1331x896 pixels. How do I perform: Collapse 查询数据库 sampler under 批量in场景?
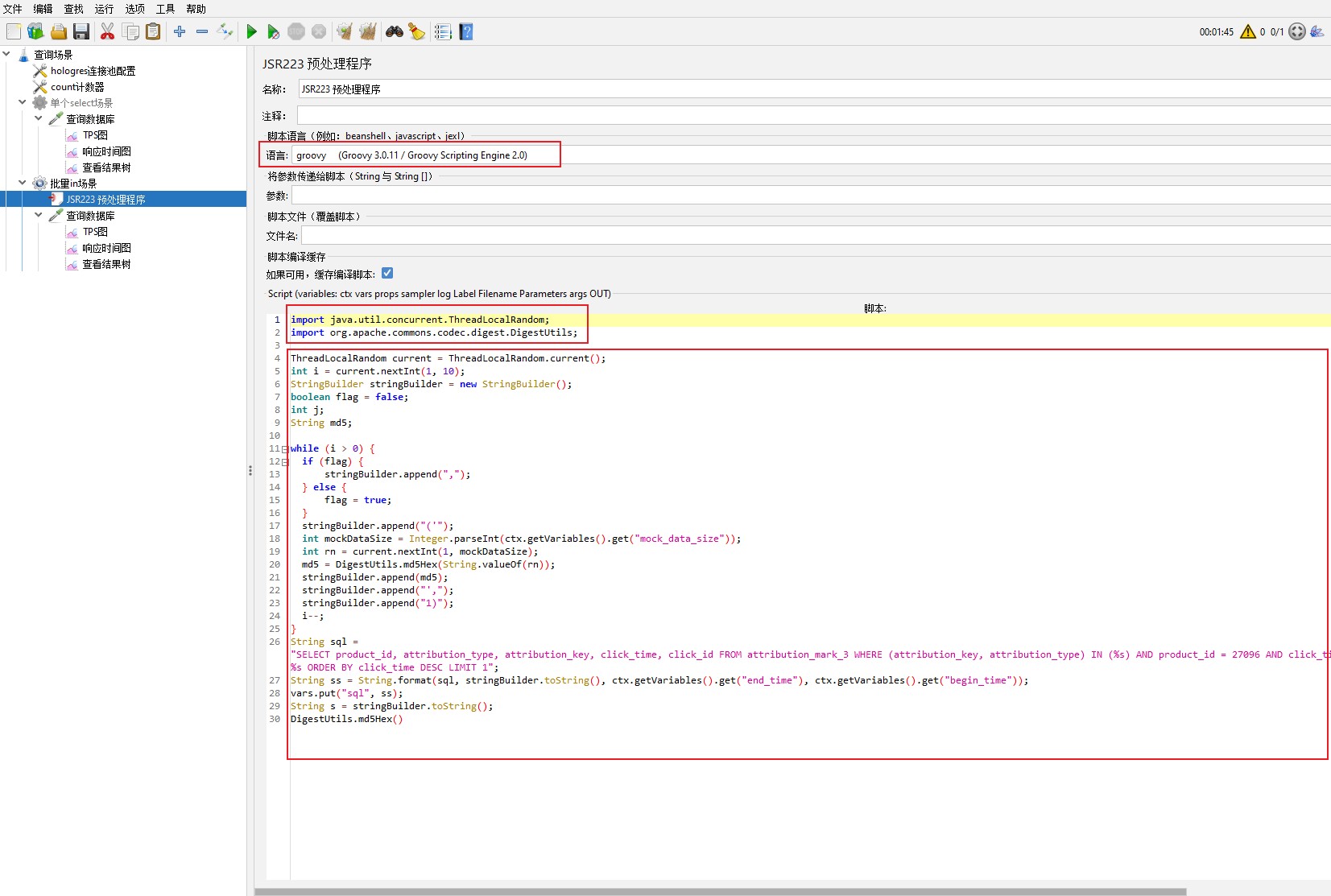coord(38,215)
